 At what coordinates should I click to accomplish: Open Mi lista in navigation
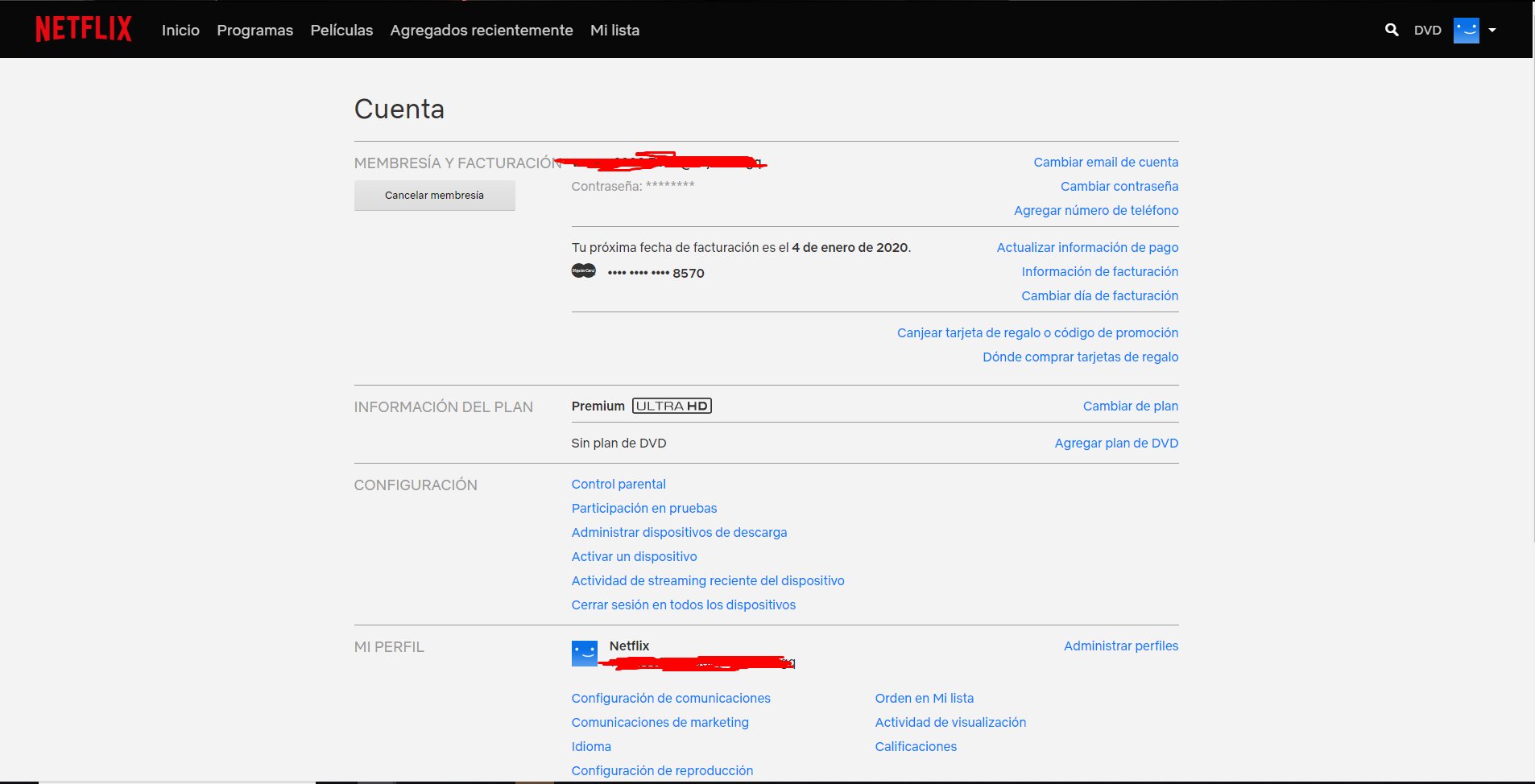[614, 30]
